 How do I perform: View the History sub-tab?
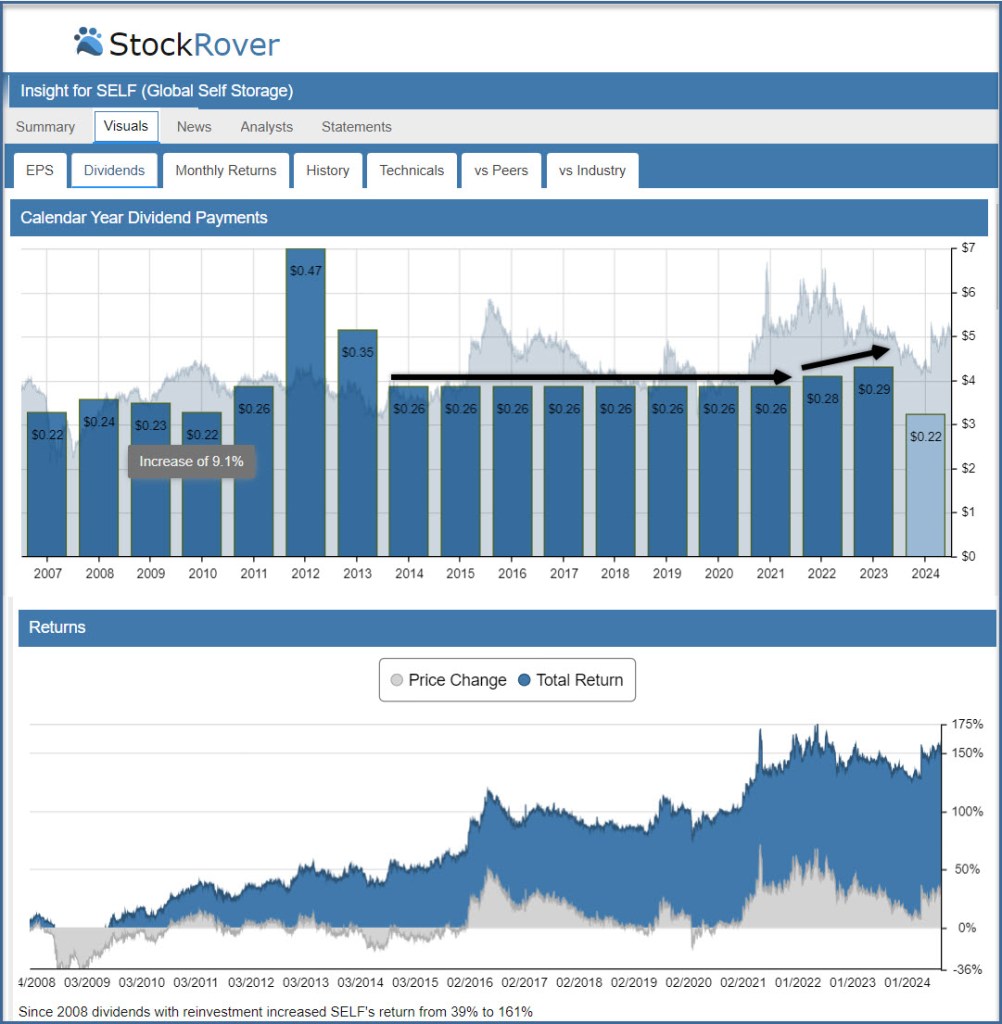click(327, 170)
